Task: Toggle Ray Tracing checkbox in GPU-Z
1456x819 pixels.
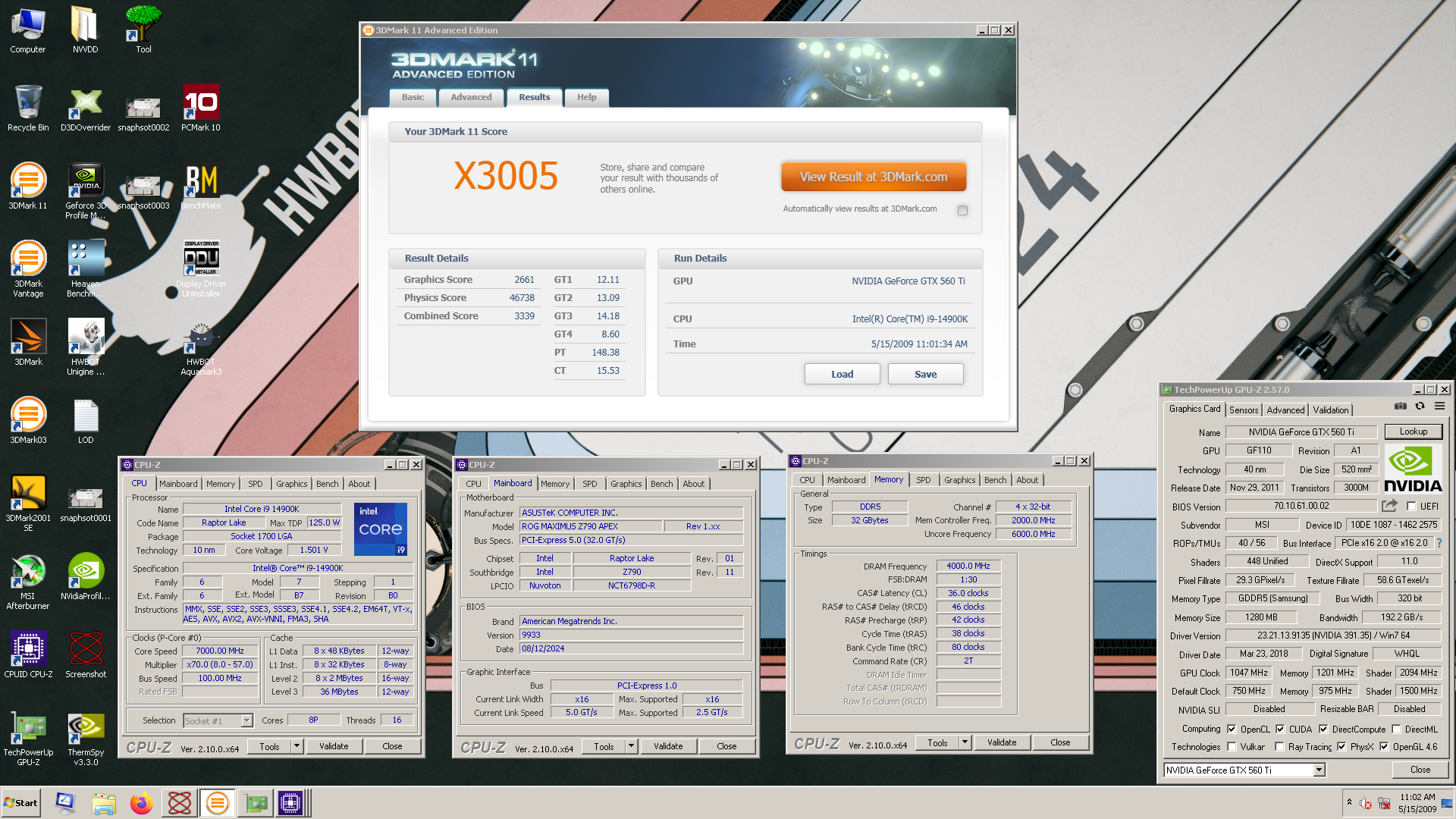Action: (x=1279, y=747)
